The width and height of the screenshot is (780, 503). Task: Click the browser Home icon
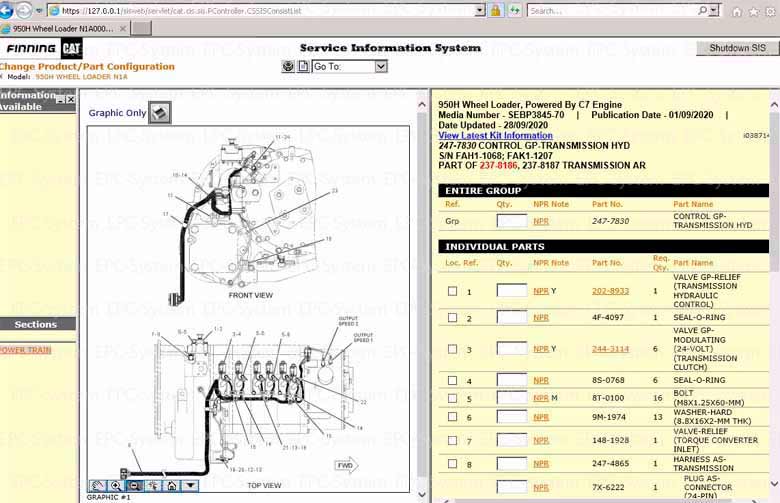737,11
